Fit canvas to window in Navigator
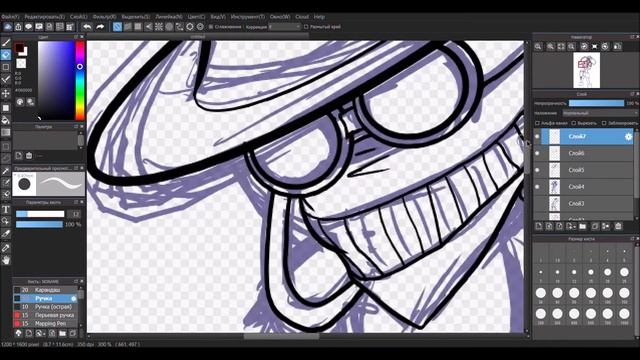The width and height of the screenshot is (640, 360). click(x=561, y=47)
